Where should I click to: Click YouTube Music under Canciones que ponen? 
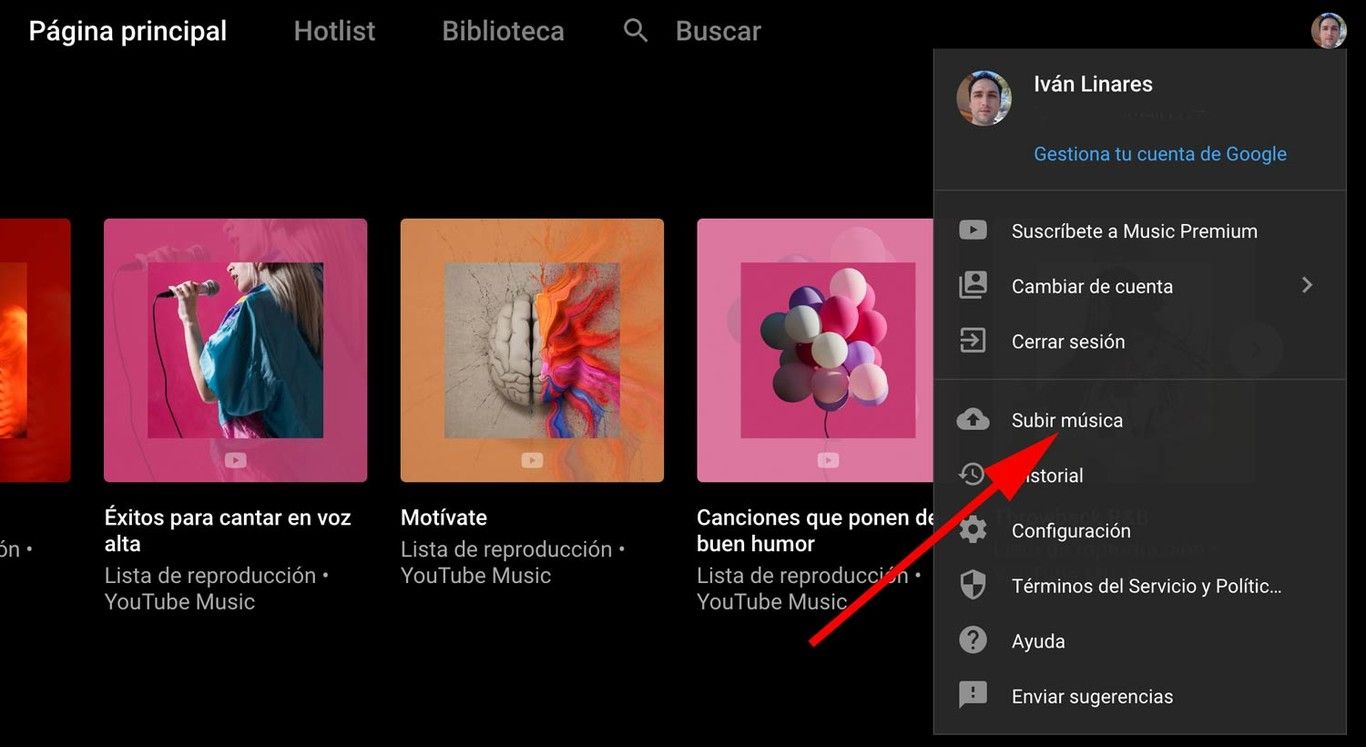(772, 602)
